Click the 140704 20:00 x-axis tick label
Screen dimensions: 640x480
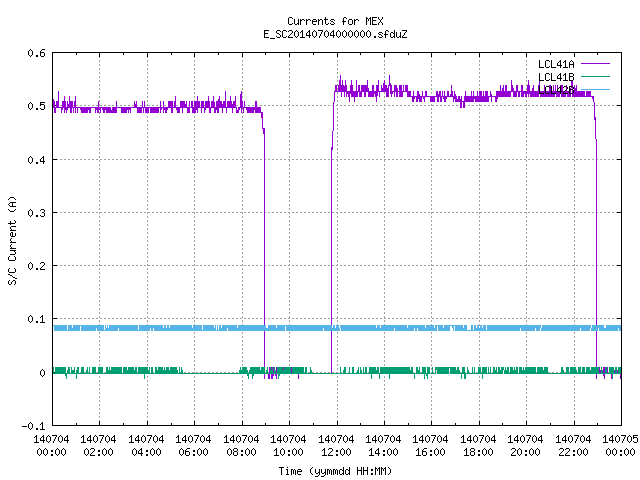point(525,445)
